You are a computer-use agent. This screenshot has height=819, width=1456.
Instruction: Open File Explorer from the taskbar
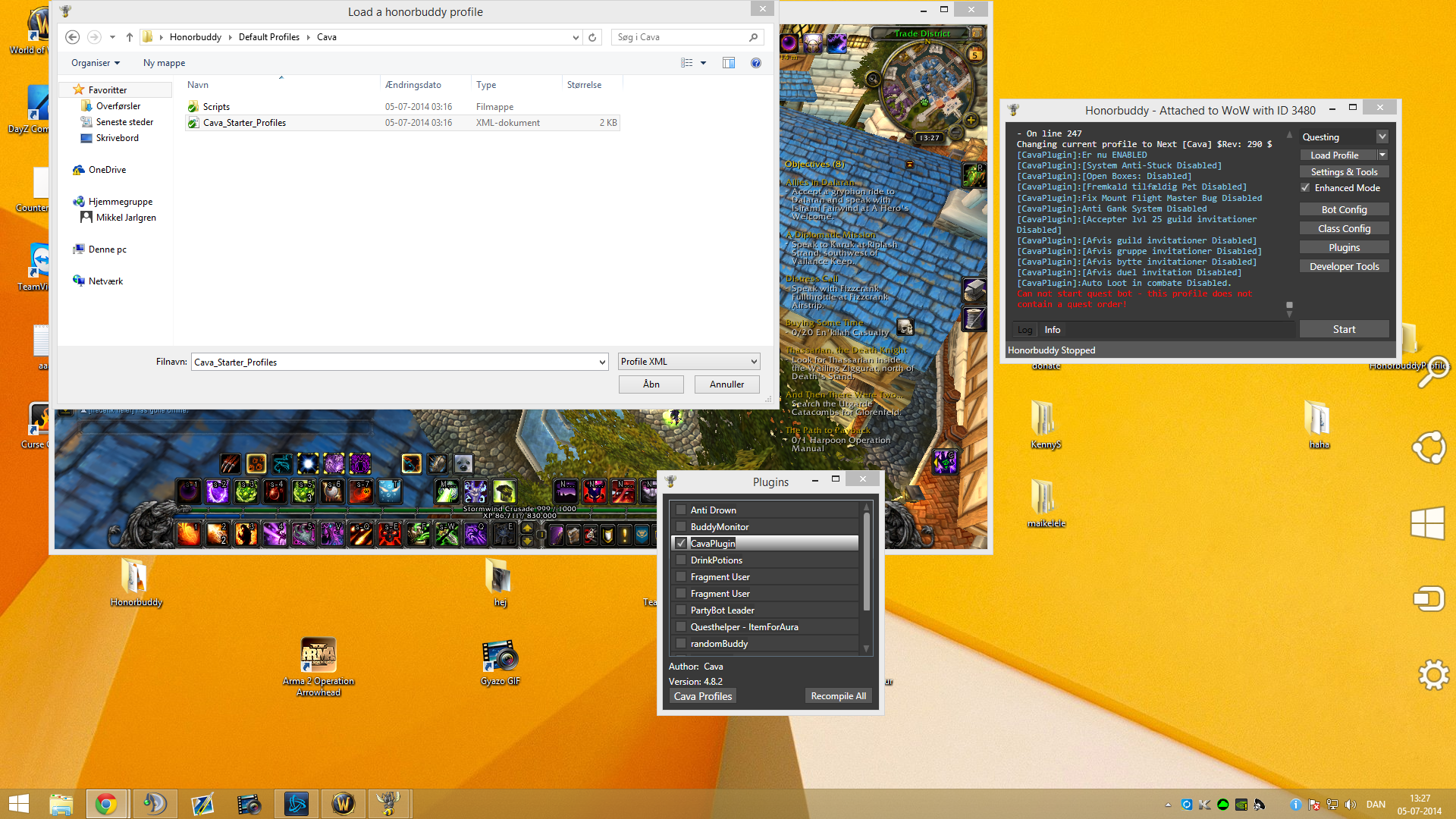click(x=61, y=804)
